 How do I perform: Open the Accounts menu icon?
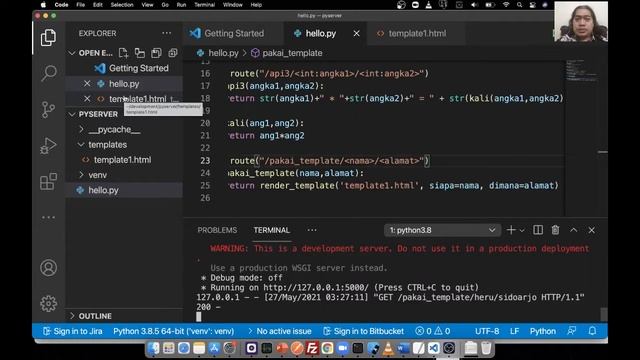pyautogui.click(x=48, y=268)
